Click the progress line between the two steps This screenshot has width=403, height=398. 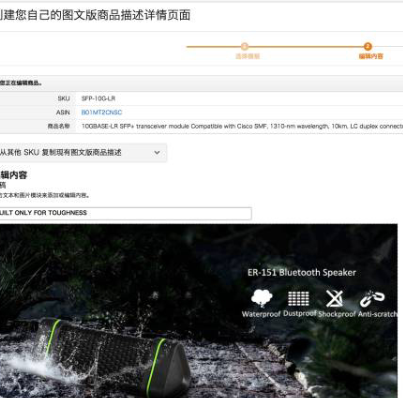click(306, 47)
